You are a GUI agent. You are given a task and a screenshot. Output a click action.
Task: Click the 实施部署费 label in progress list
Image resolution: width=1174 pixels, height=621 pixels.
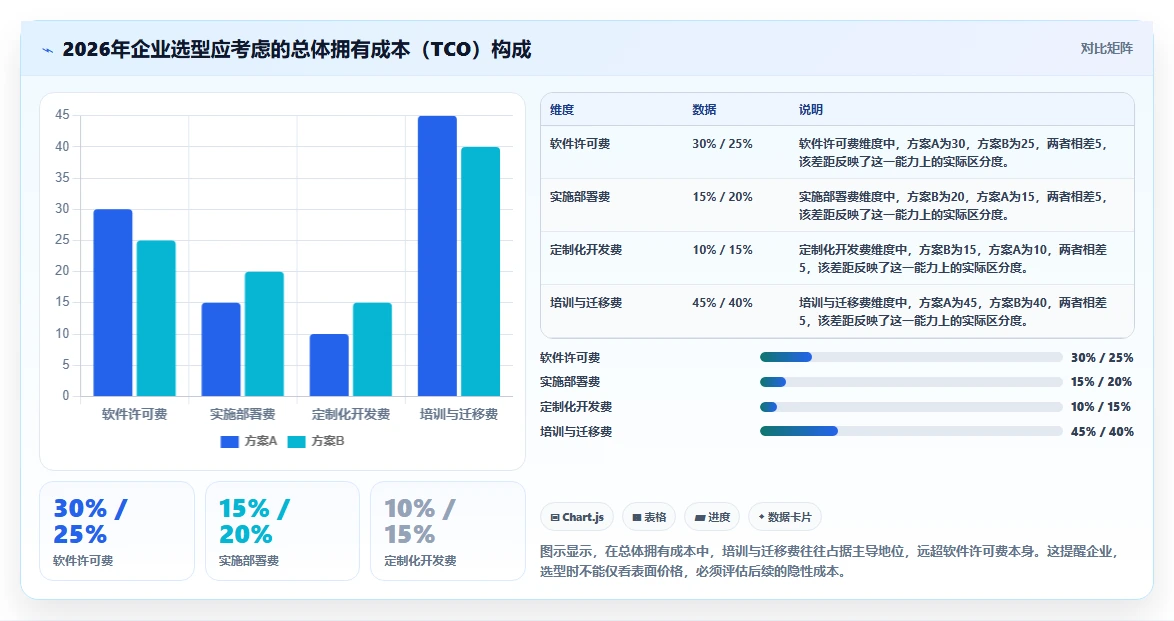click(x=571, y=382)
